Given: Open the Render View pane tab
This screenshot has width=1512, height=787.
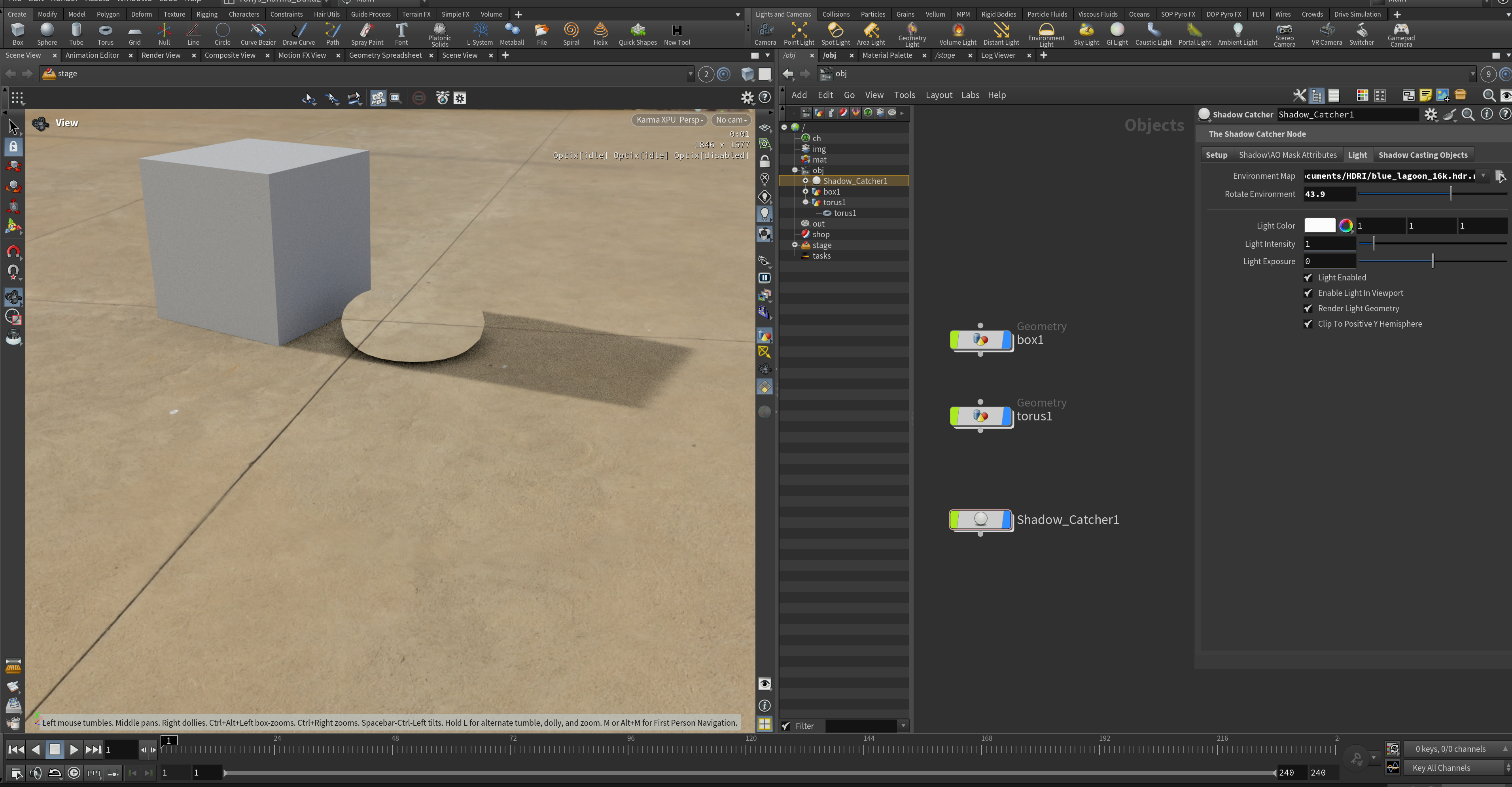Looking at the screenshot, I should [x=161, y=55].
